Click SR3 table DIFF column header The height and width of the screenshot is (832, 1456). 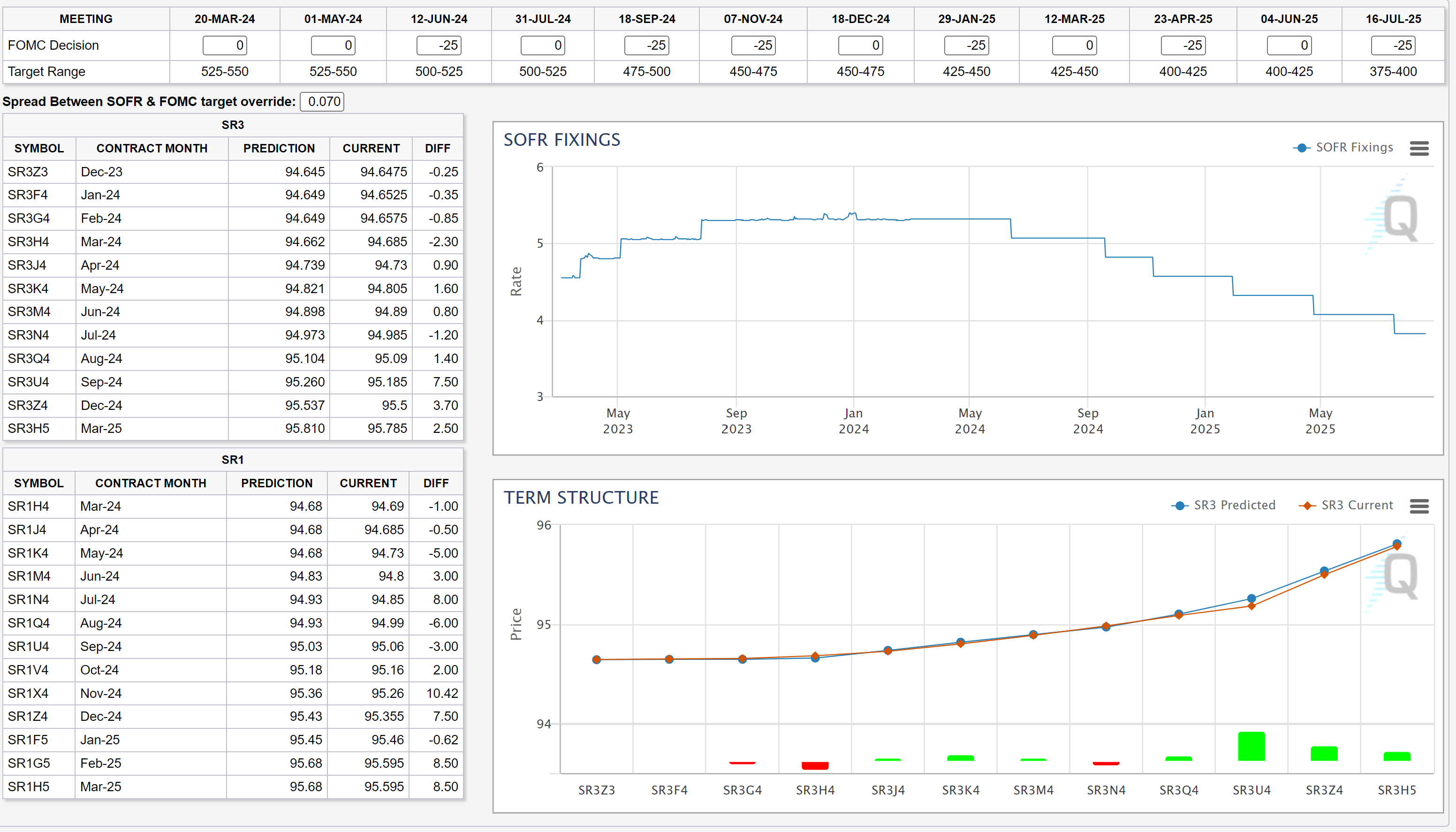437,149
